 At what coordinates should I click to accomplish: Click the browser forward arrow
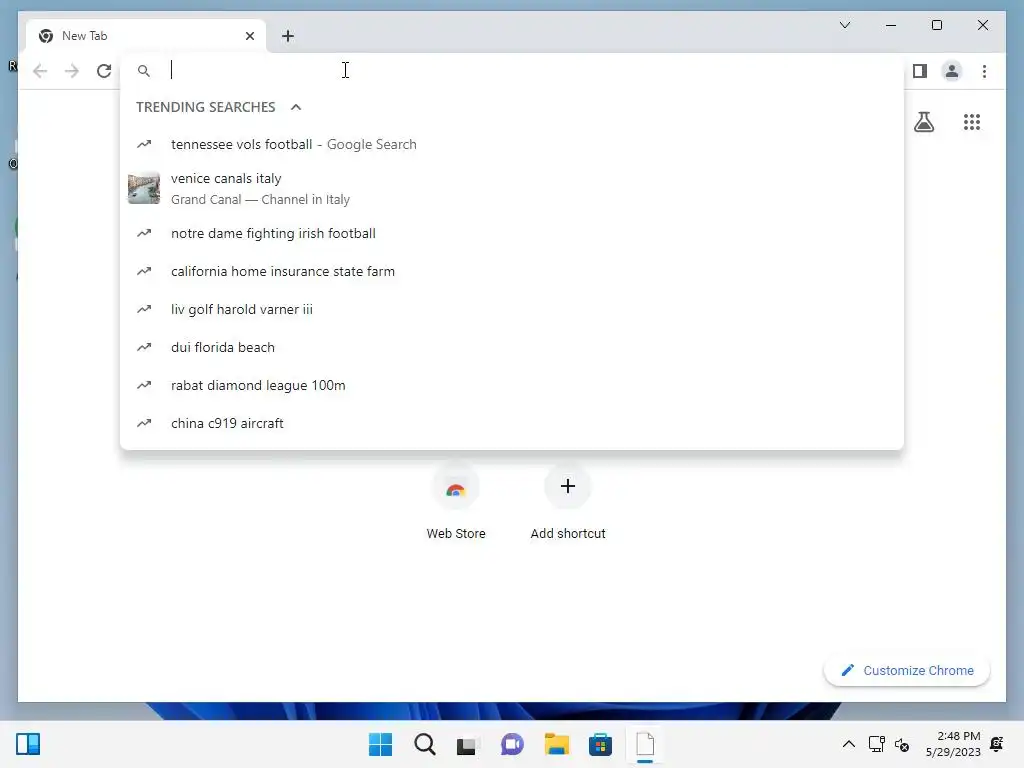click(72, 71)
